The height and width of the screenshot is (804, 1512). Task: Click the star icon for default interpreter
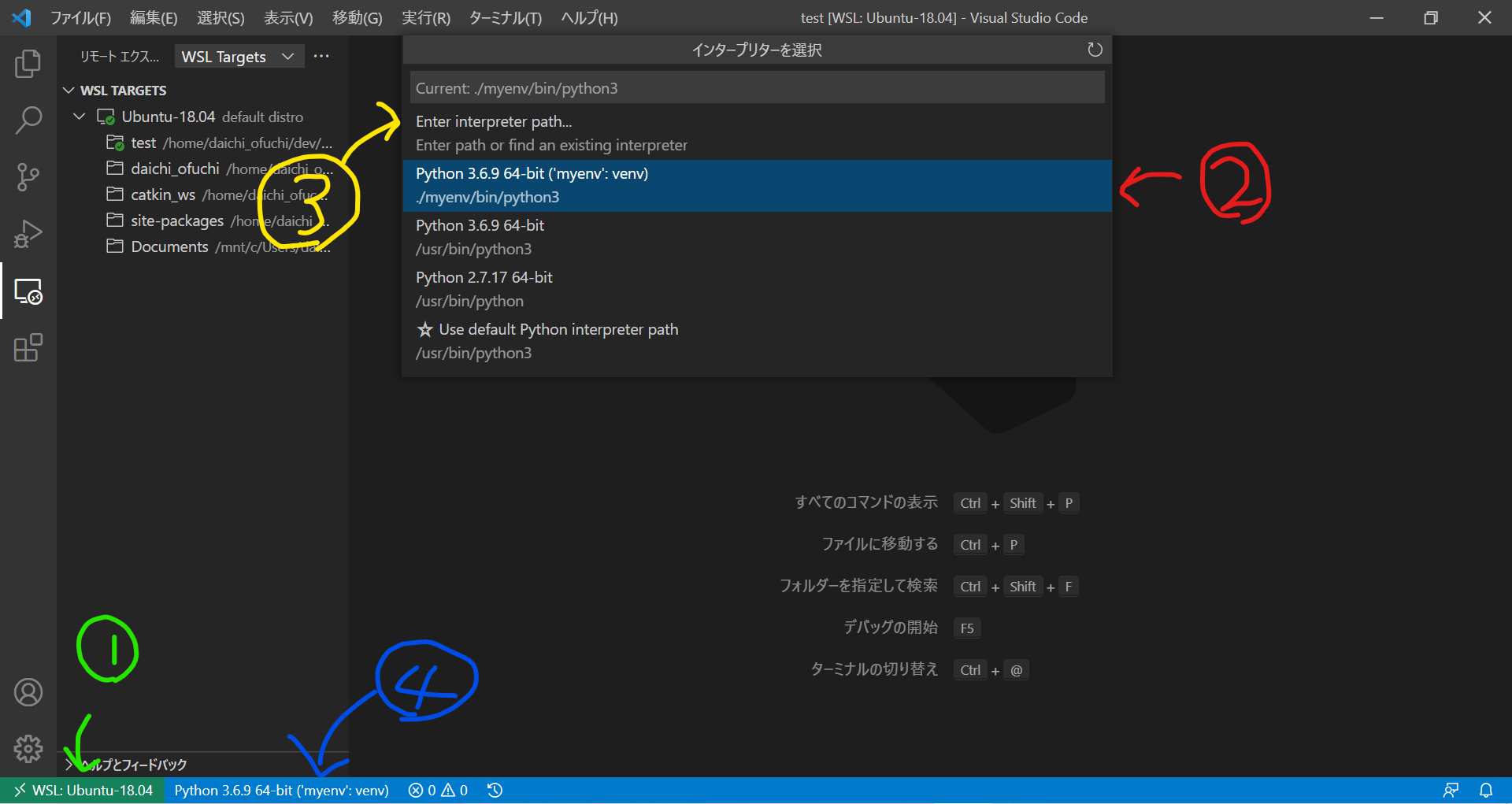coord(425,329)
